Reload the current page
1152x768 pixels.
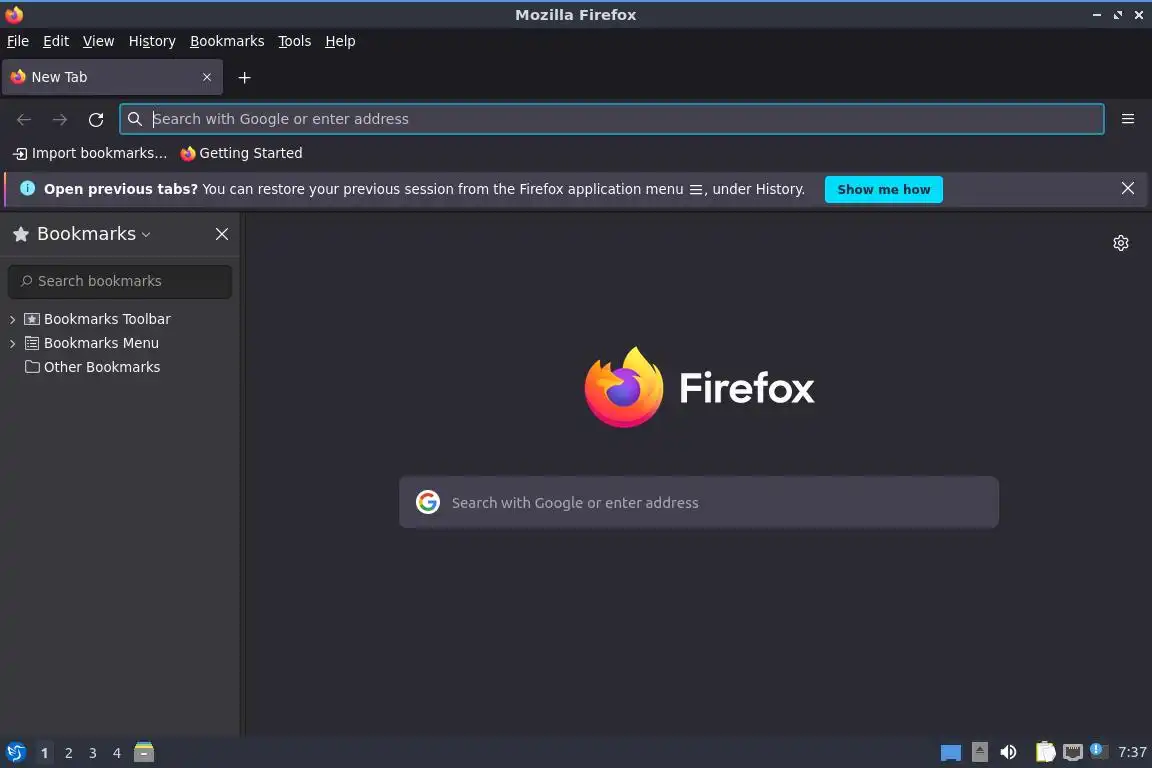point(96,119)
